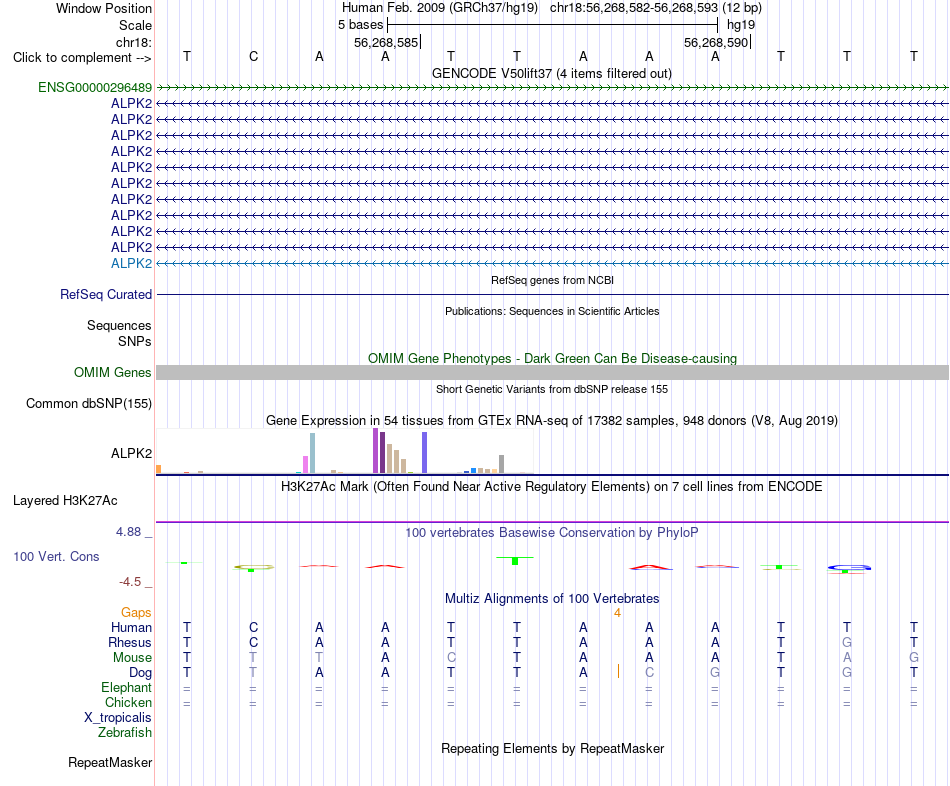Open 'Short Genetic Variants from dbSNP release 155'
The height and width of the screenshot is (786, 950).
coord(552,390)
